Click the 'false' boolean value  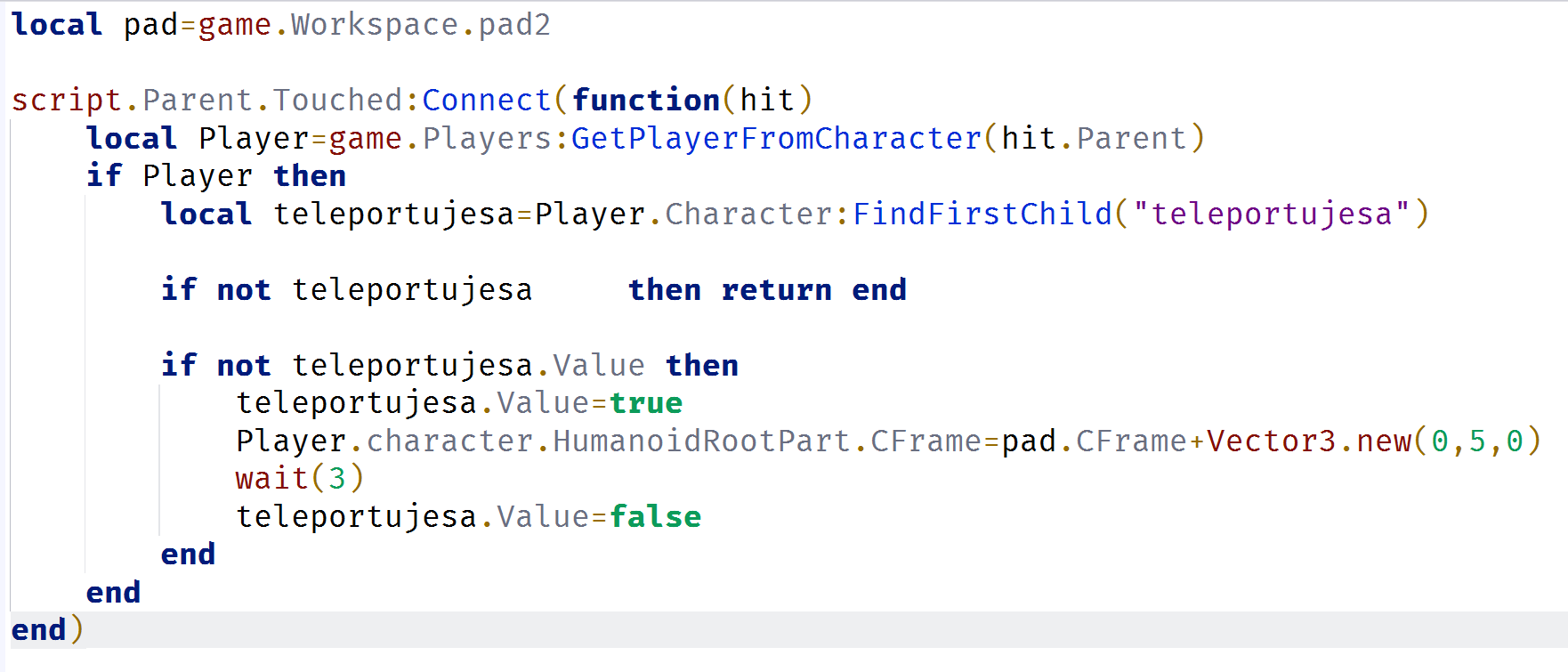(655, 517)
